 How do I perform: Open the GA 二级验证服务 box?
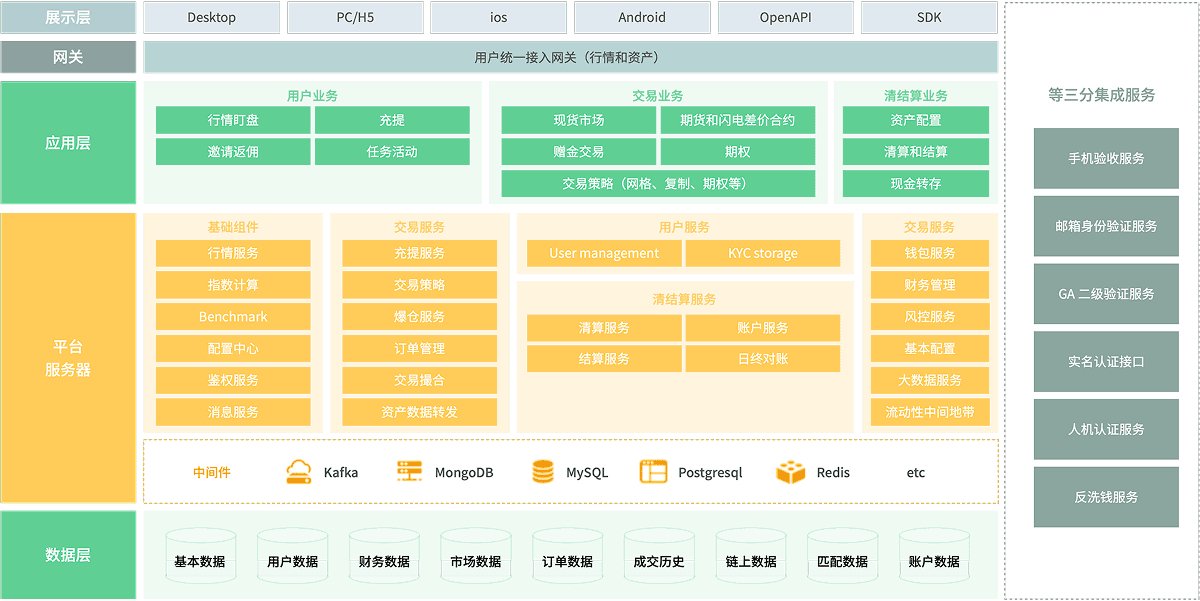(1106, 294)
